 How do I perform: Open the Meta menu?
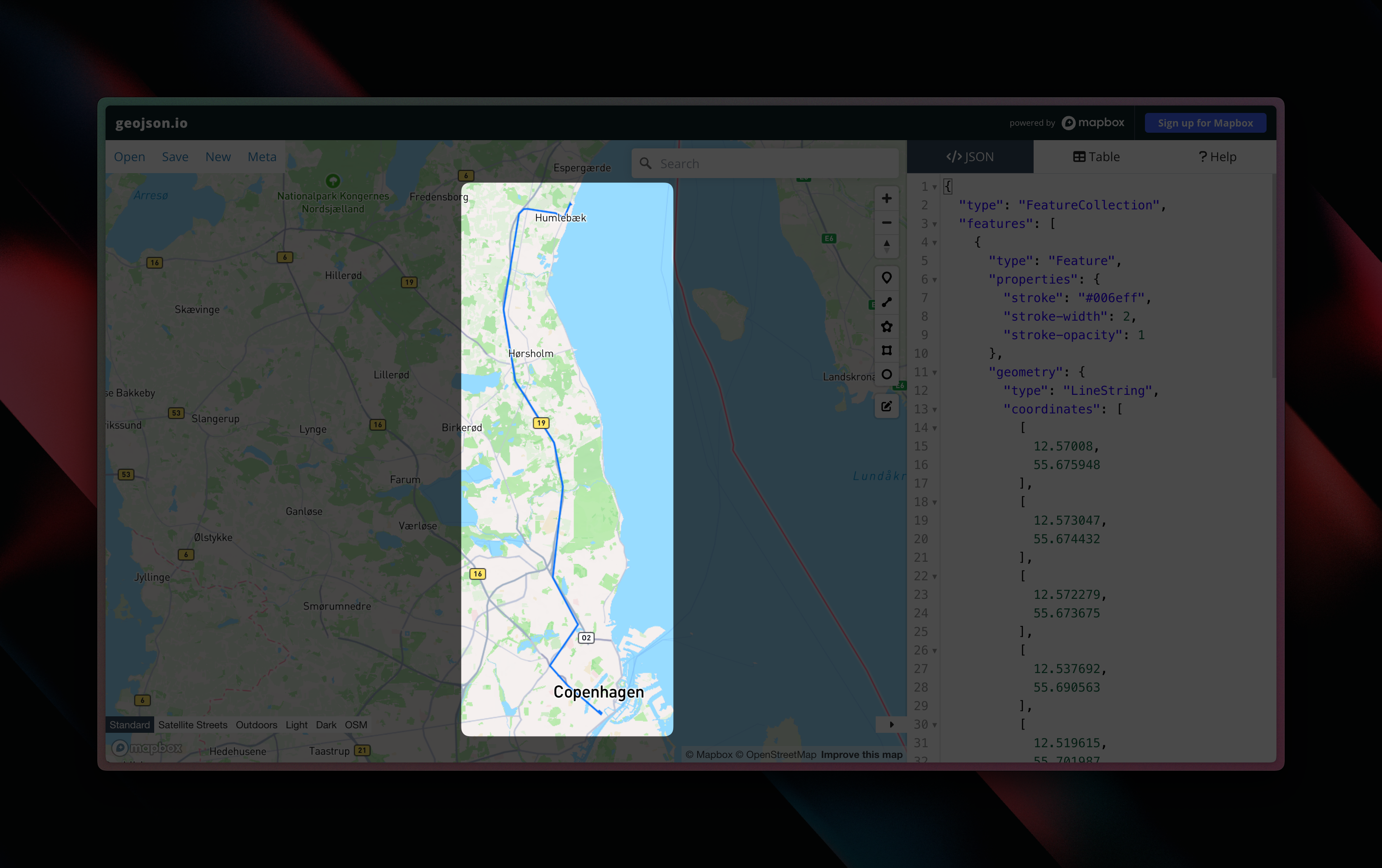coord(262,157)
